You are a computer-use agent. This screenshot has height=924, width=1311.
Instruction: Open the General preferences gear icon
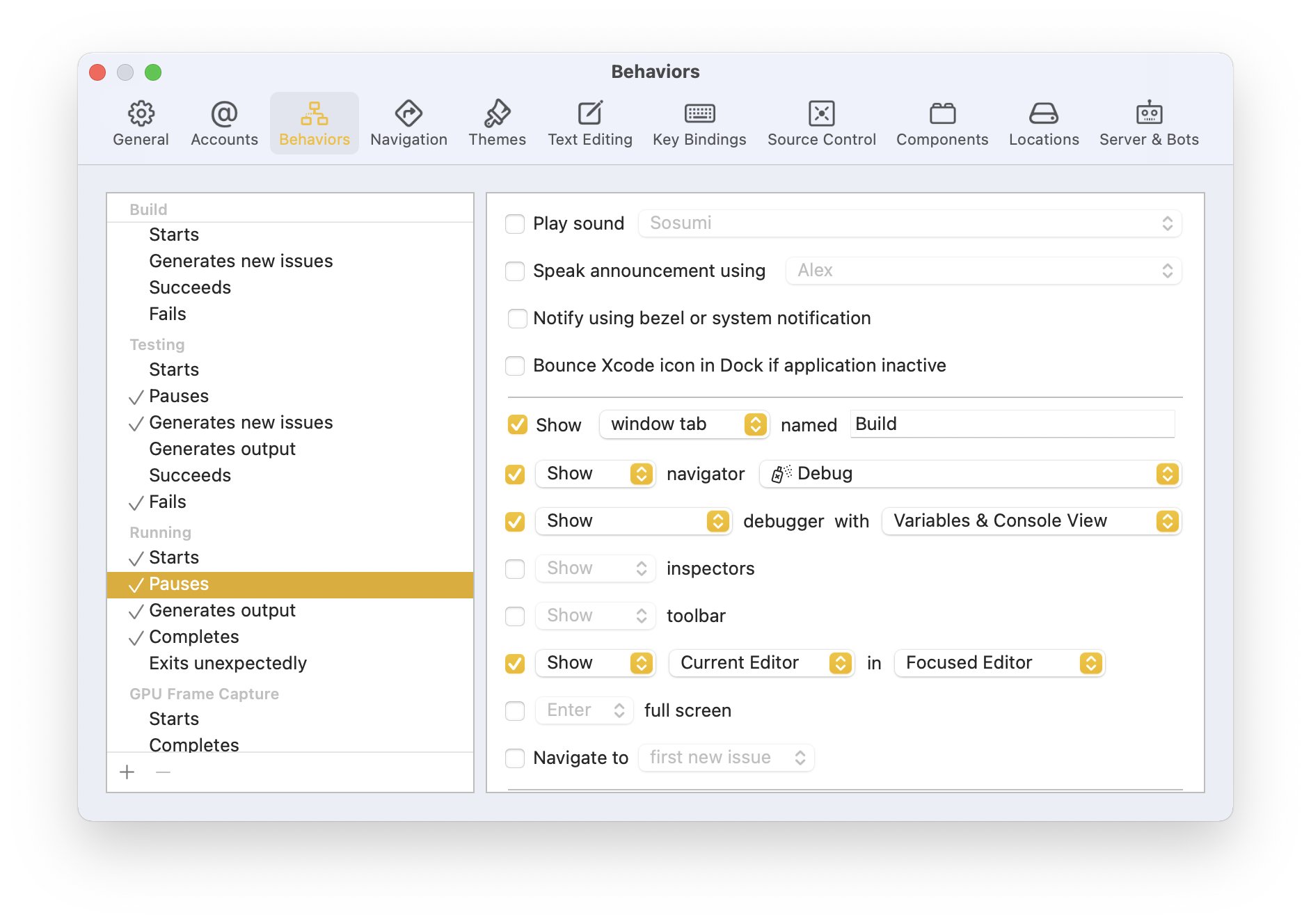[x=141, y=113]
